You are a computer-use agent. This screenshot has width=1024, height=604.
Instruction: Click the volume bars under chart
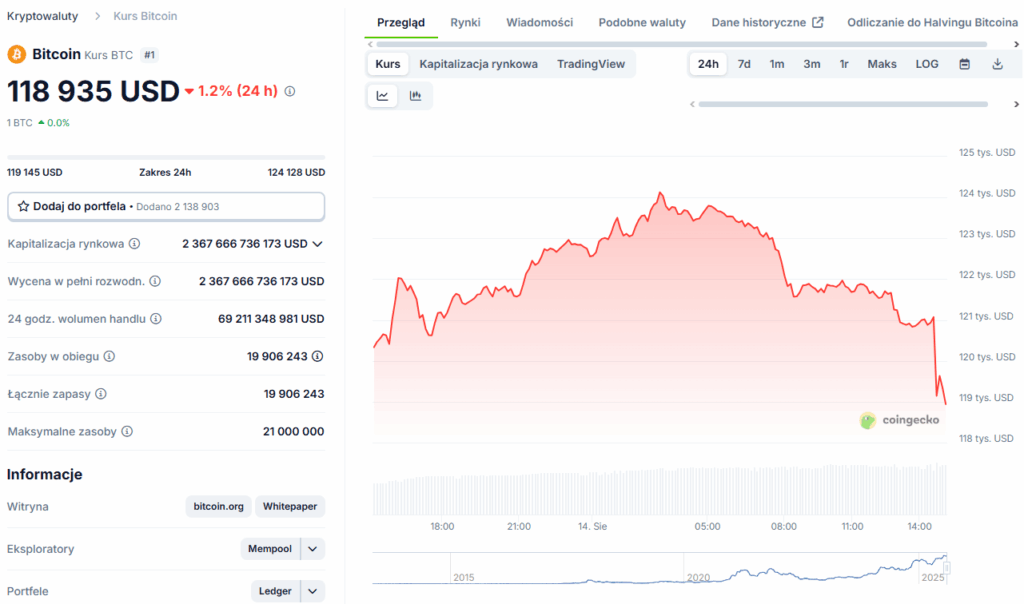660,490
